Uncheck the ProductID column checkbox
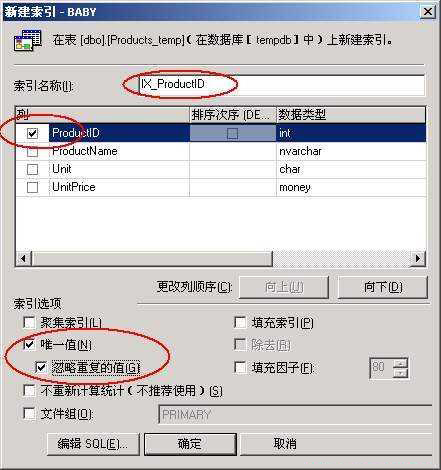The width and height of the screenshot is (441, 470). click(x=32, y=133)
